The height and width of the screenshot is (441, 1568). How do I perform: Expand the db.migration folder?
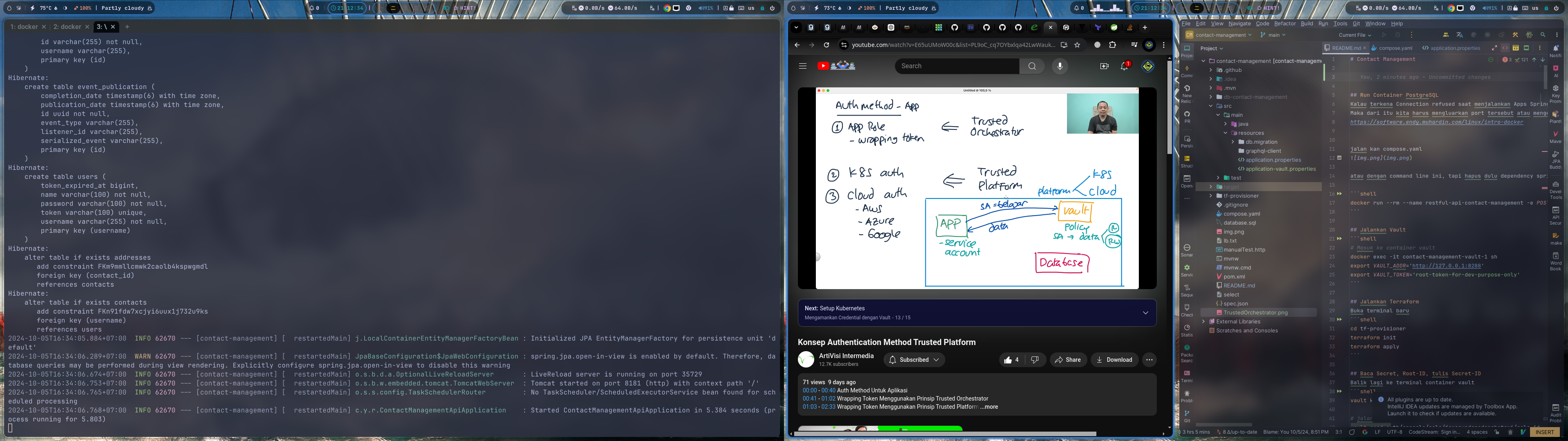[x=1233, y=142]
